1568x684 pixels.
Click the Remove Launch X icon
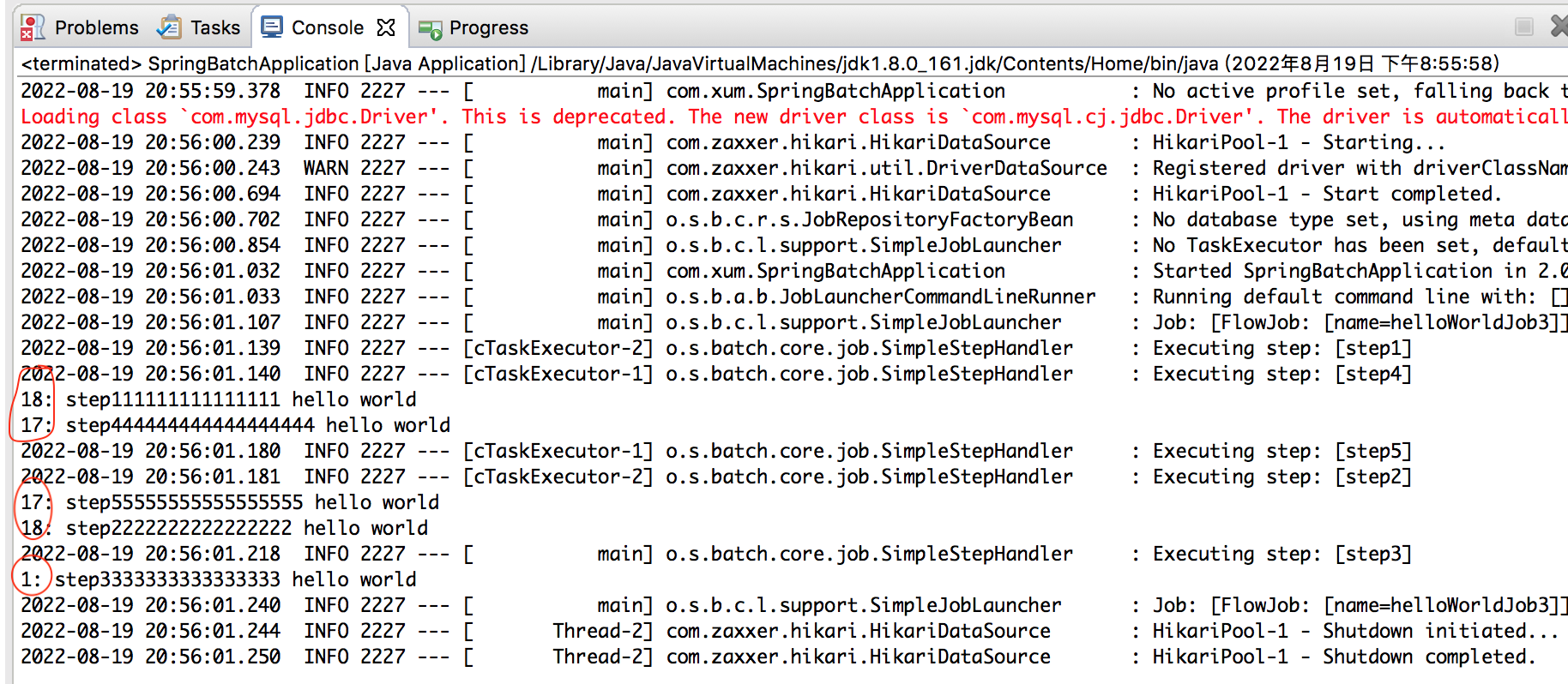(1559, 27)
